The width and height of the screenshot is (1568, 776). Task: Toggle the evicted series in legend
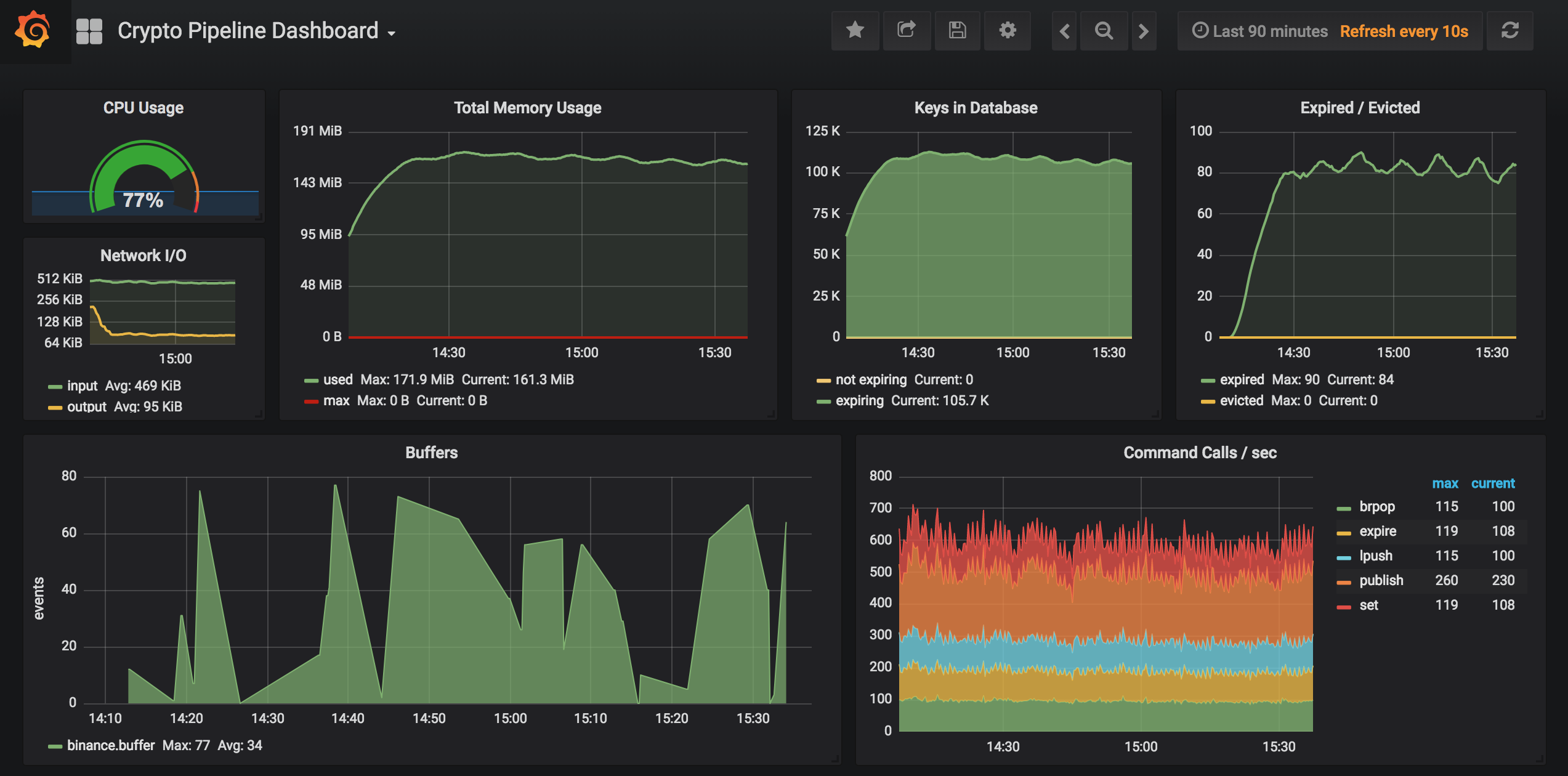click(1241, 401)
